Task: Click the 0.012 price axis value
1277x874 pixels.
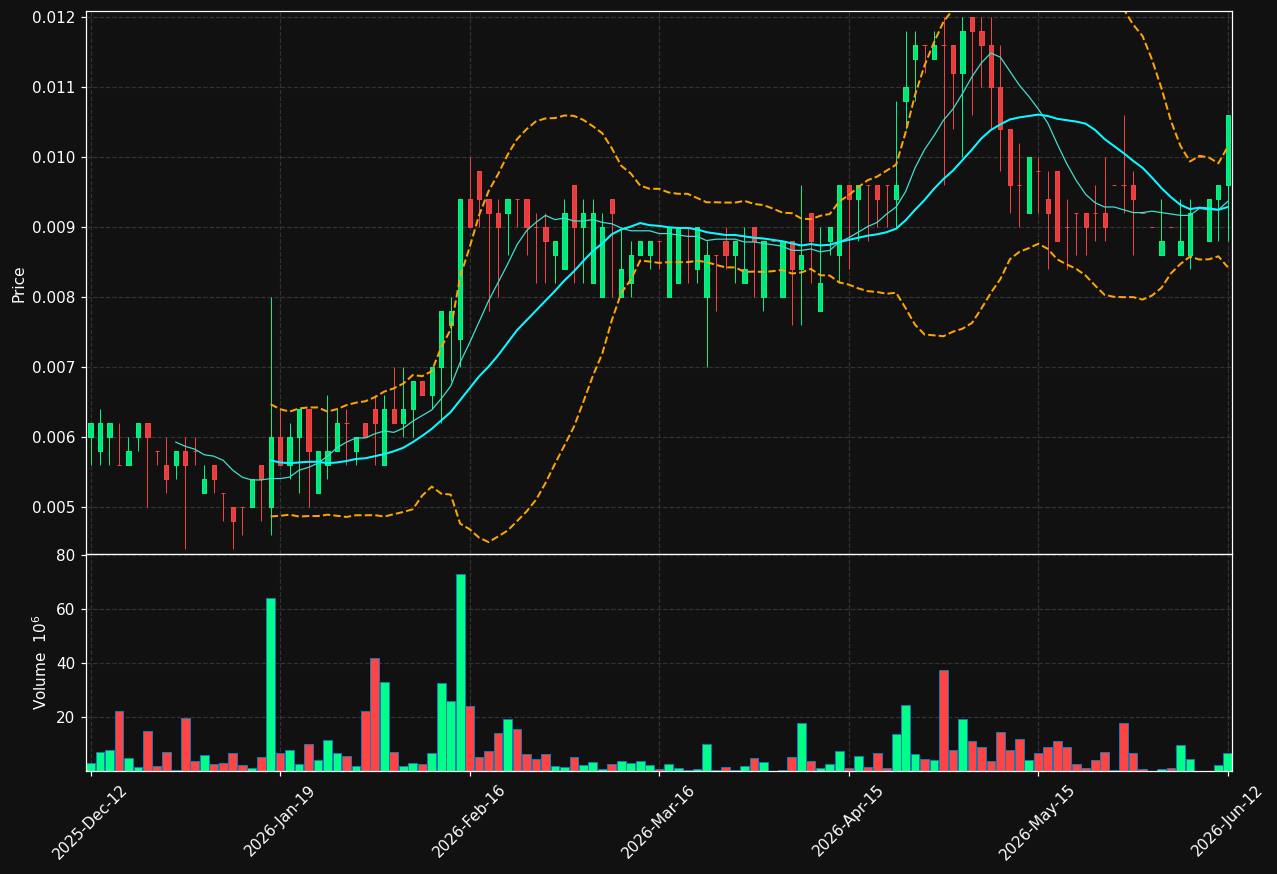Action: point(55,17)
